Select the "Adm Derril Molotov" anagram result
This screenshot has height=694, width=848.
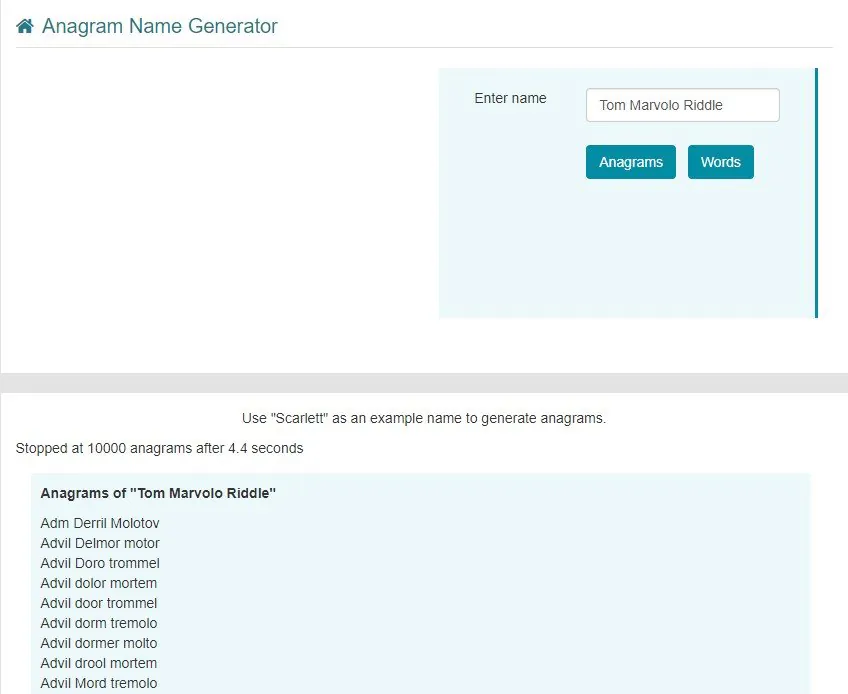pos(100,523)
